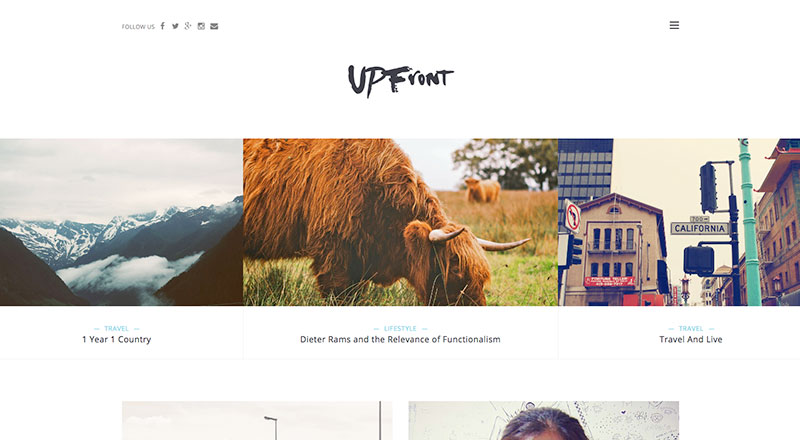Select the Travel category above Travel And Live

(691, 328)
